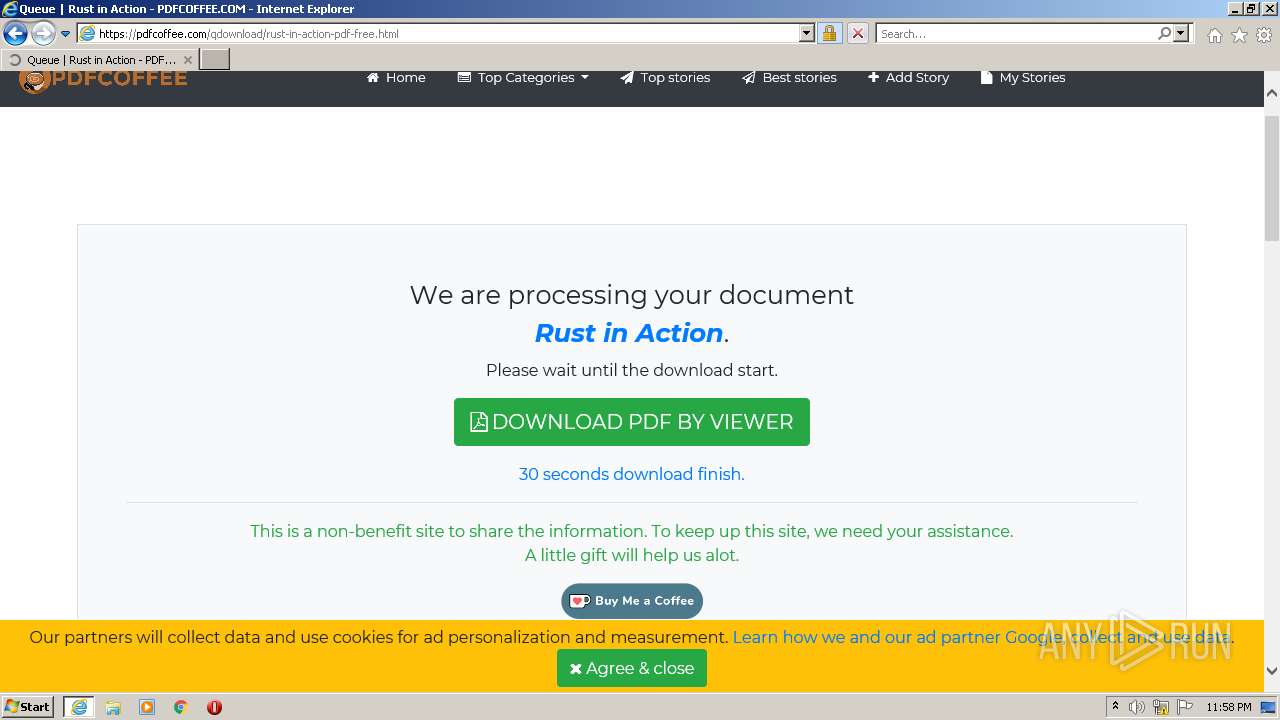Screen dimensions: 1280x720
Task: Click the browser Search box
Action: (x=1016, y=33)
